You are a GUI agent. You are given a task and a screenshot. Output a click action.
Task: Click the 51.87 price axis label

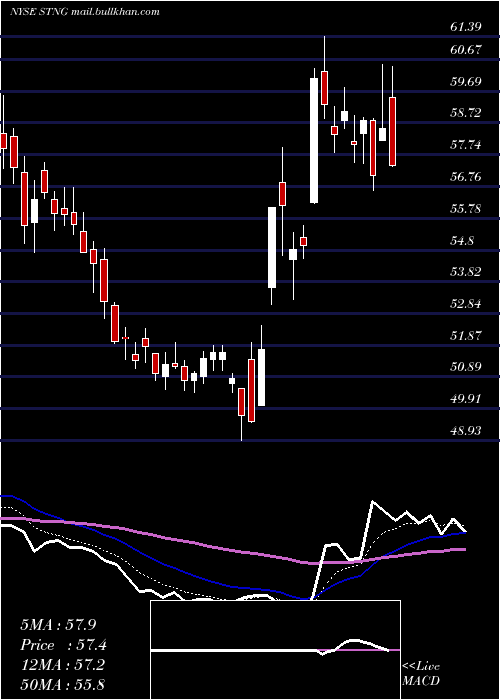(x=466, y=336)
